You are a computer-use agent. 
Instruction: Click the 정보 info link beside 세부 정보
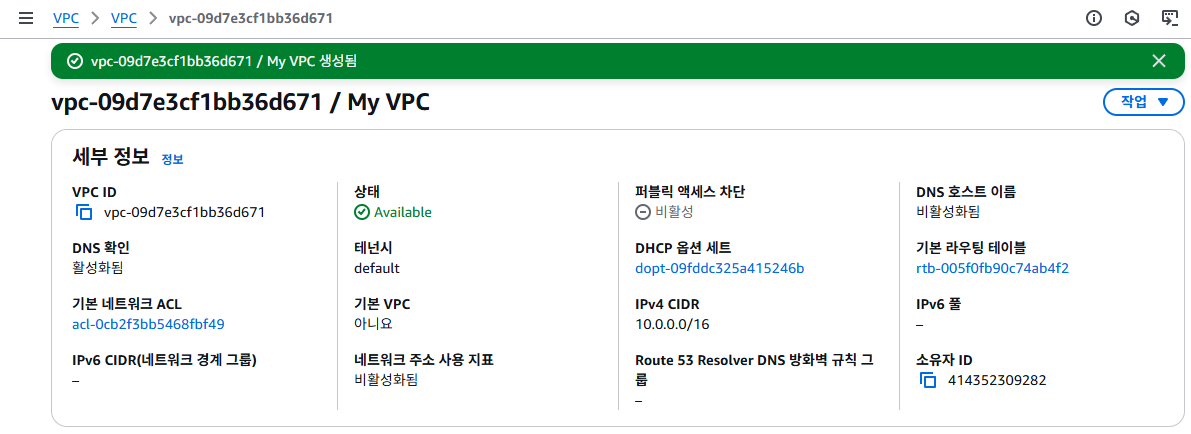coord(172,160)
